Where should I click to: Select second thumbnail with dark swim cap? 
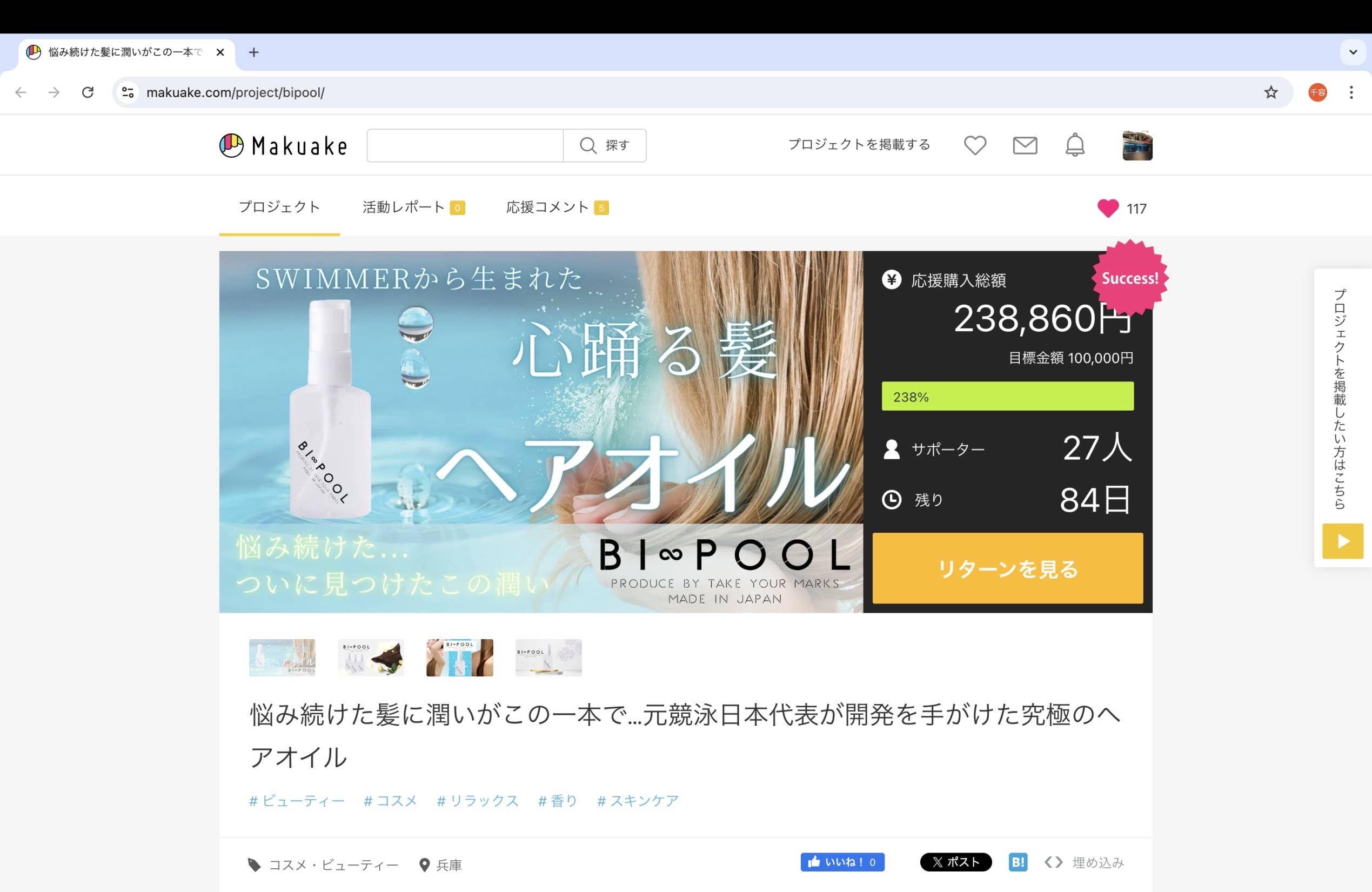371,657
